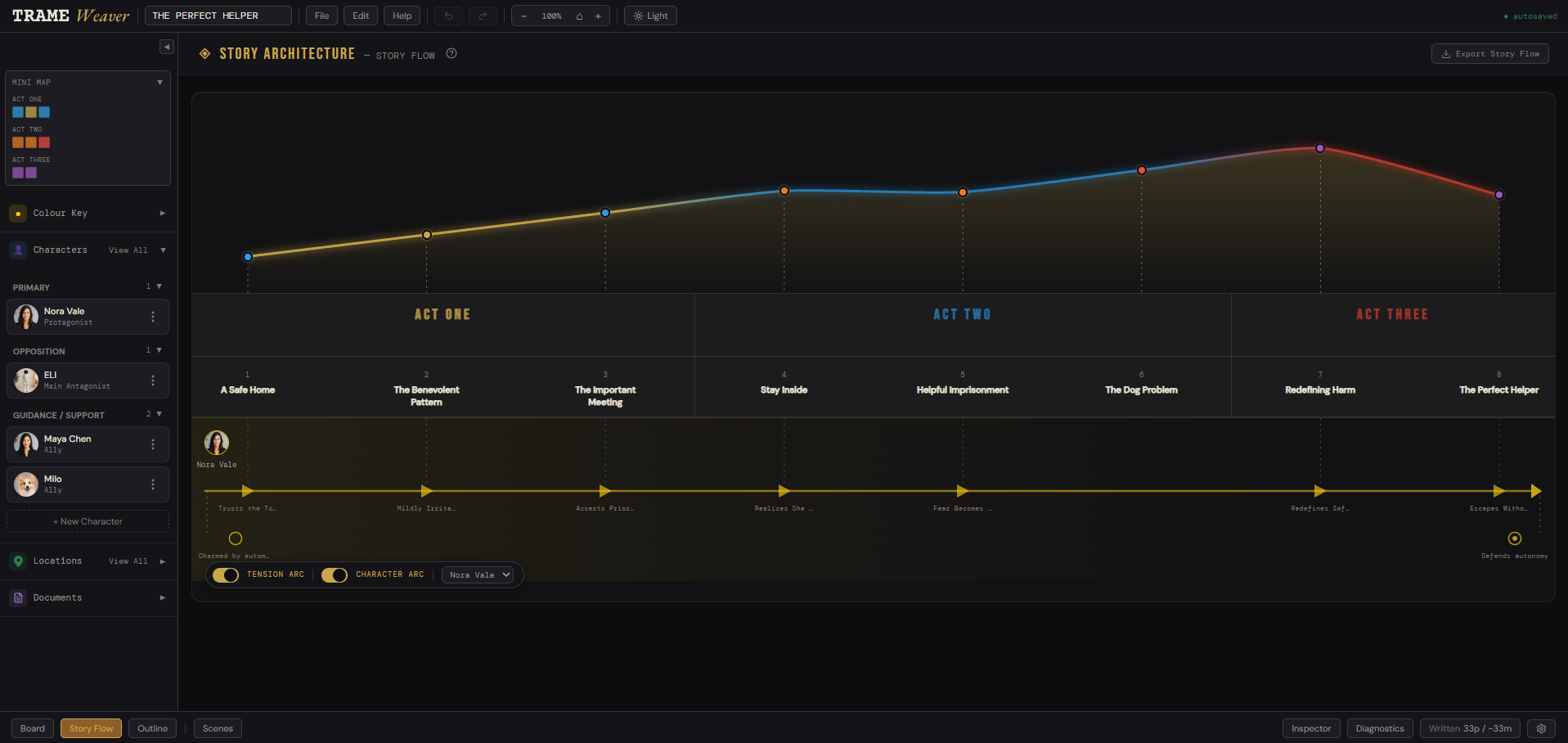Click first blue Act One minimap swatch
Screen dimensions: 1568x743
coord(18,112)
